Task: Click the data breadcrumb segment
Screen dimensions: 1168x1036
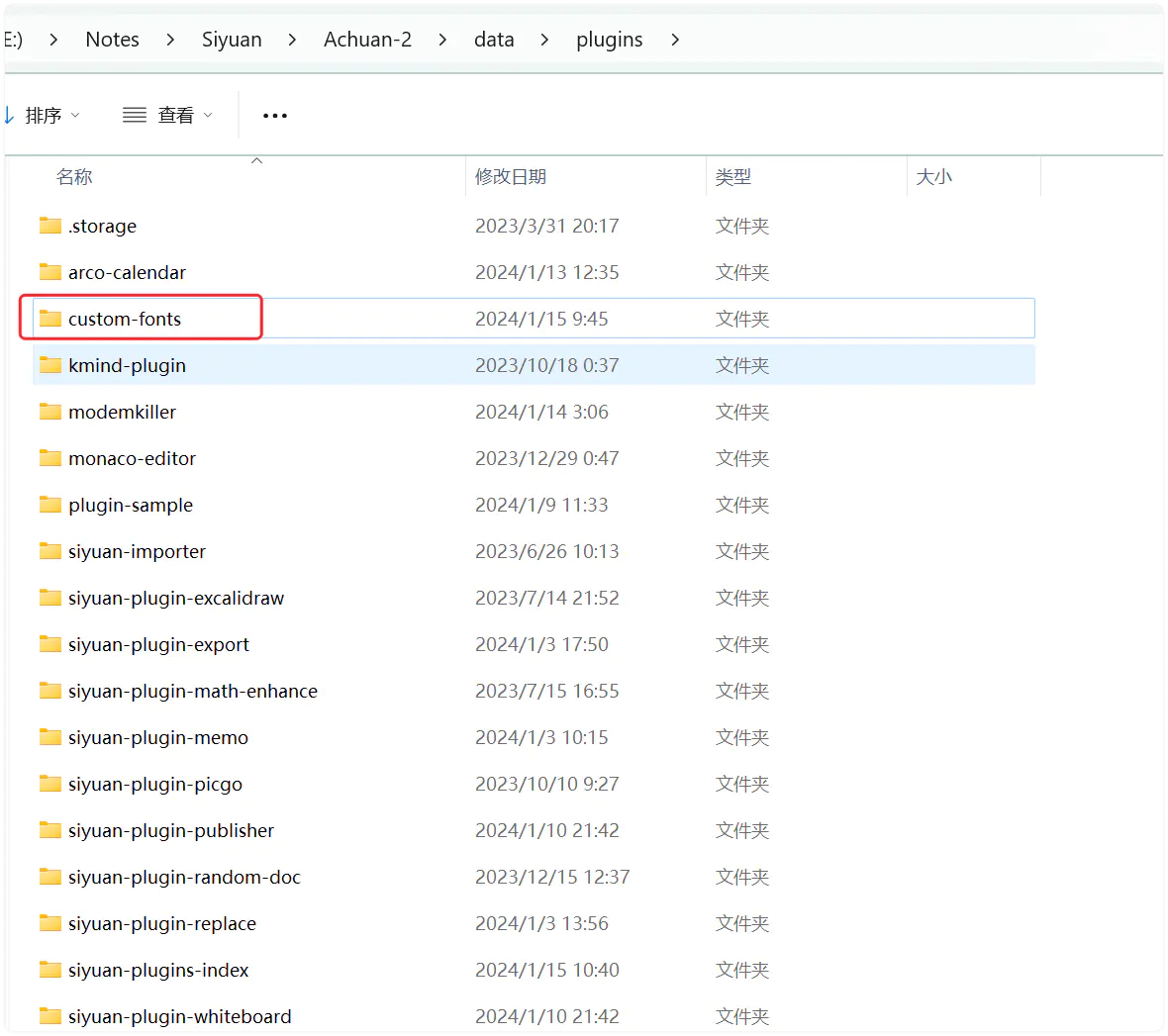Action: [x=494, y=40]
